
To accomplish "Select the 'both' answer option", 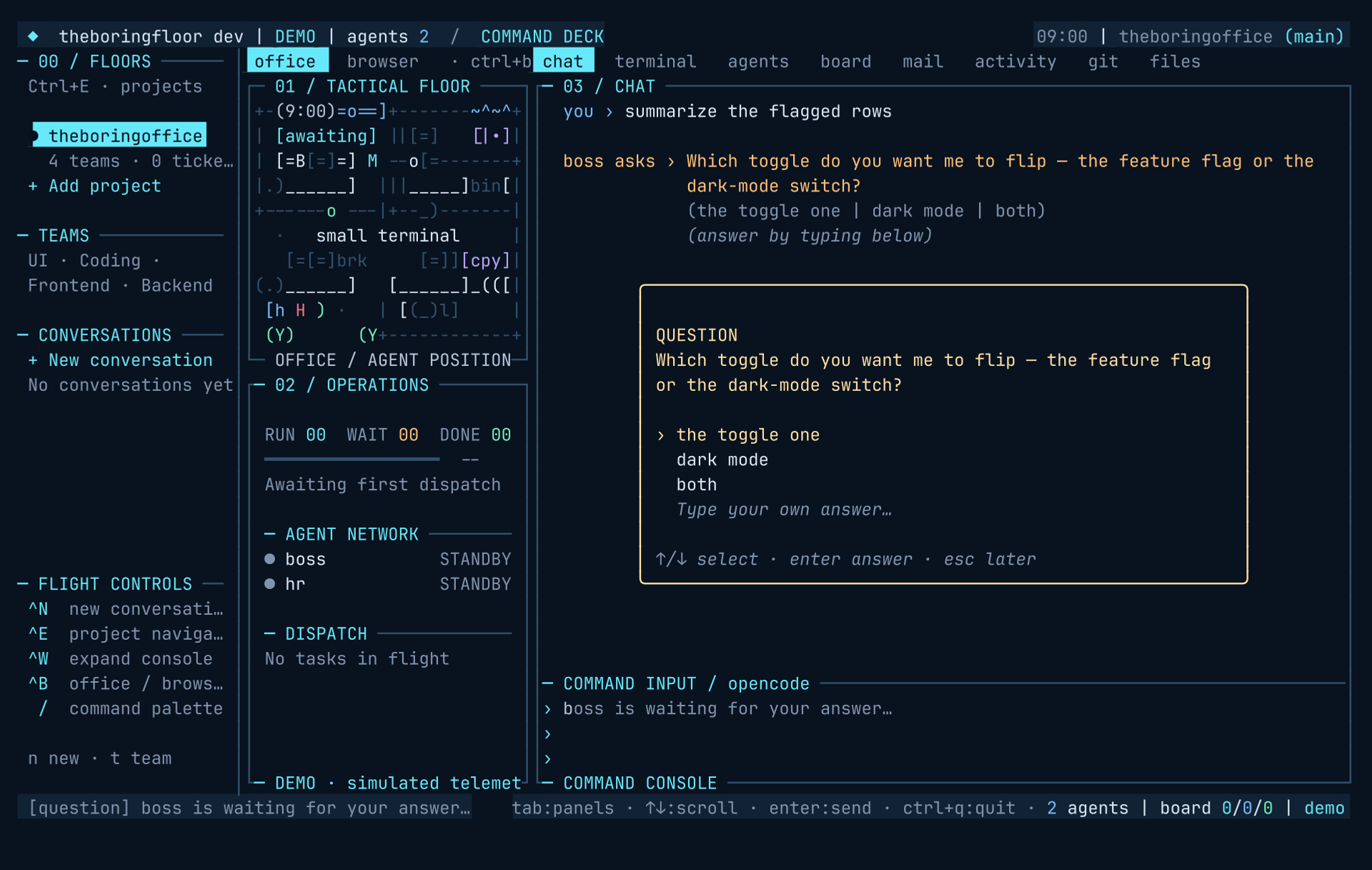I will point(696,485).
